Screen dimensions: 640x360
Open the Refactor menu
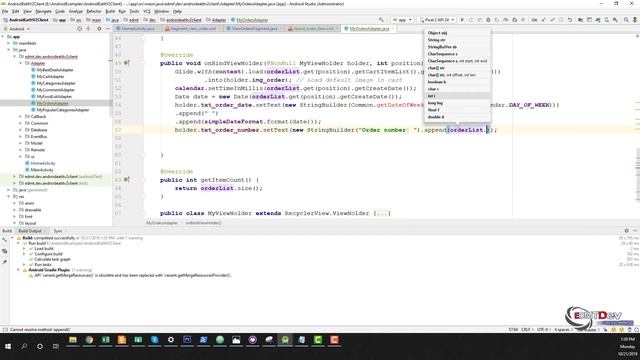(93, 11)
